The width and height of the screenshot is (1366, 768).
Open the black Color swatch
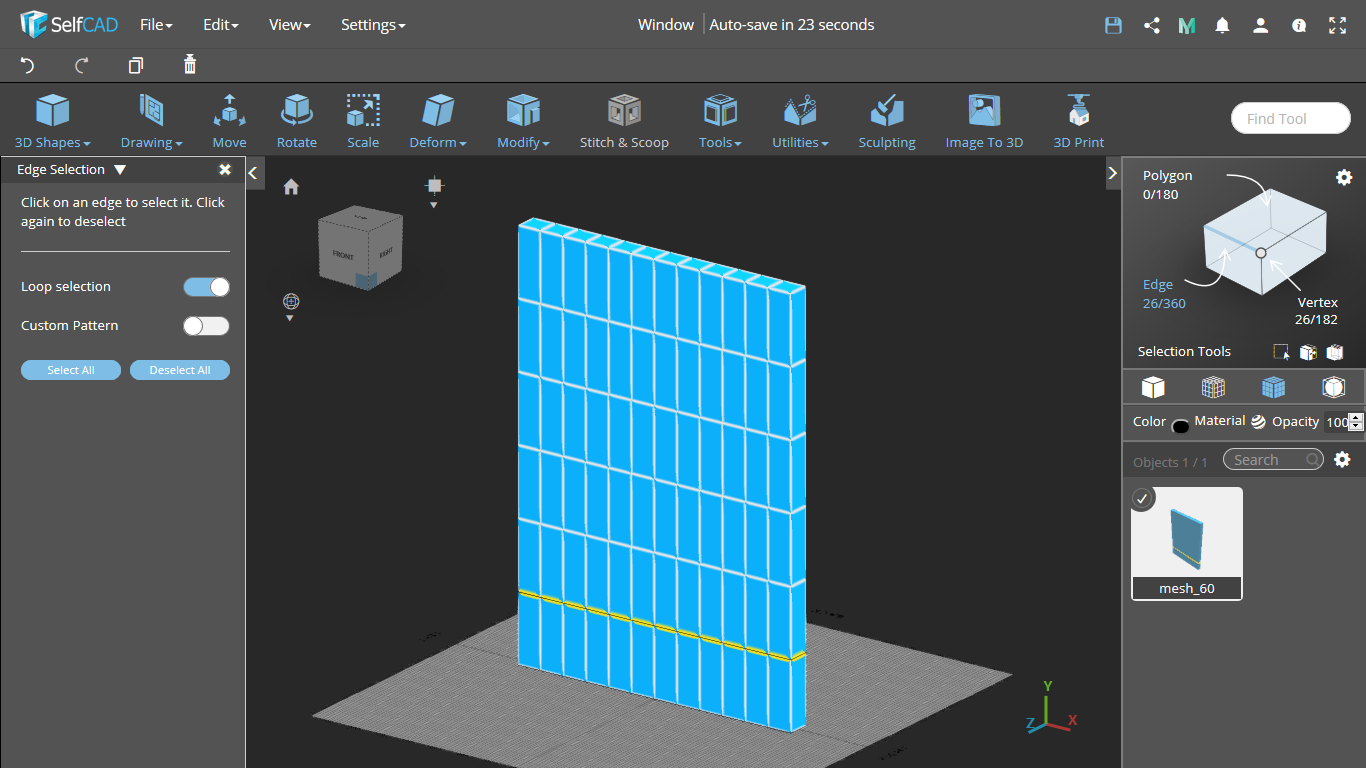(x=1180, y=427)
